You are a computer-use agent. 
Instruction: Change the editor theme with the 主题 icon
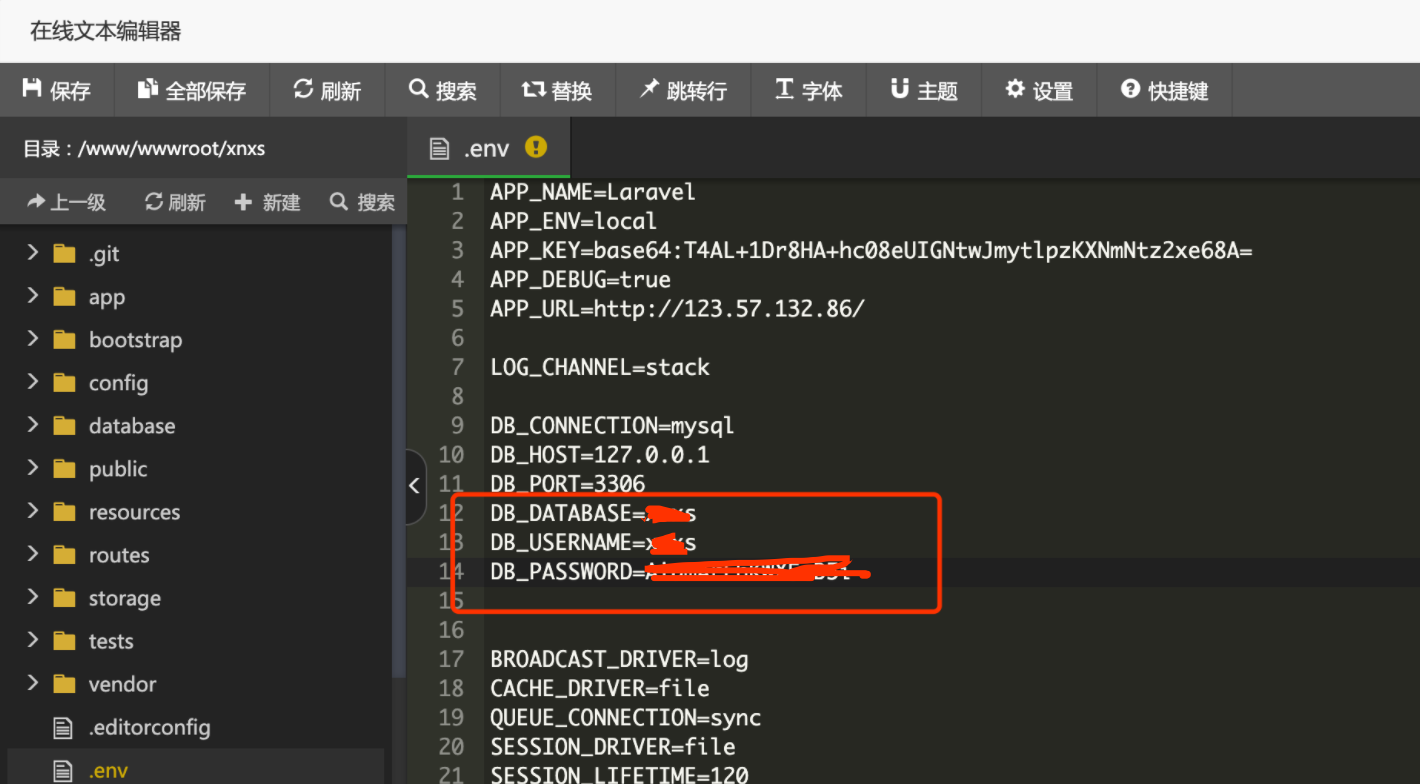[902, 90]
